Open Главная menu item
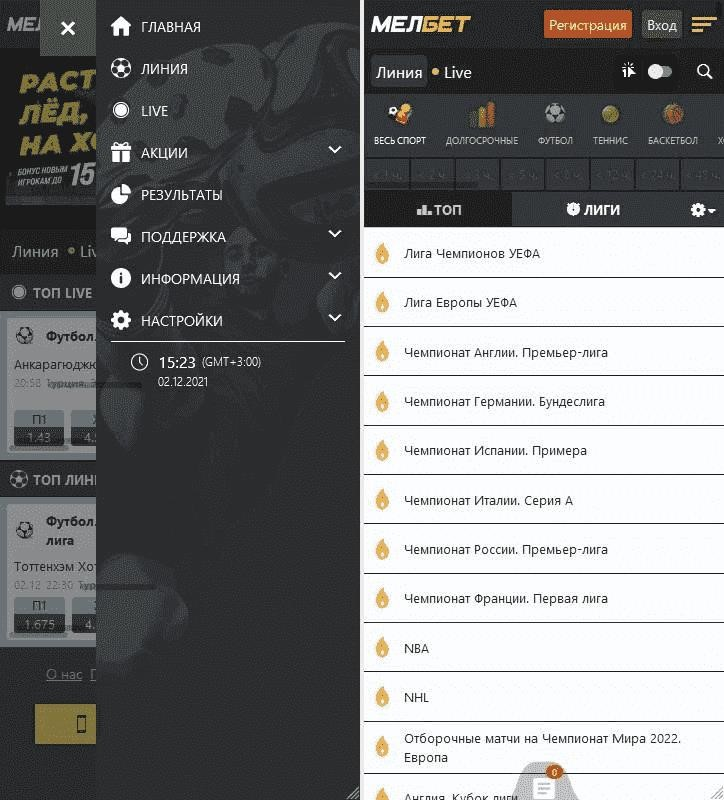This screenshot has height=800, width=724. point(171,27)
